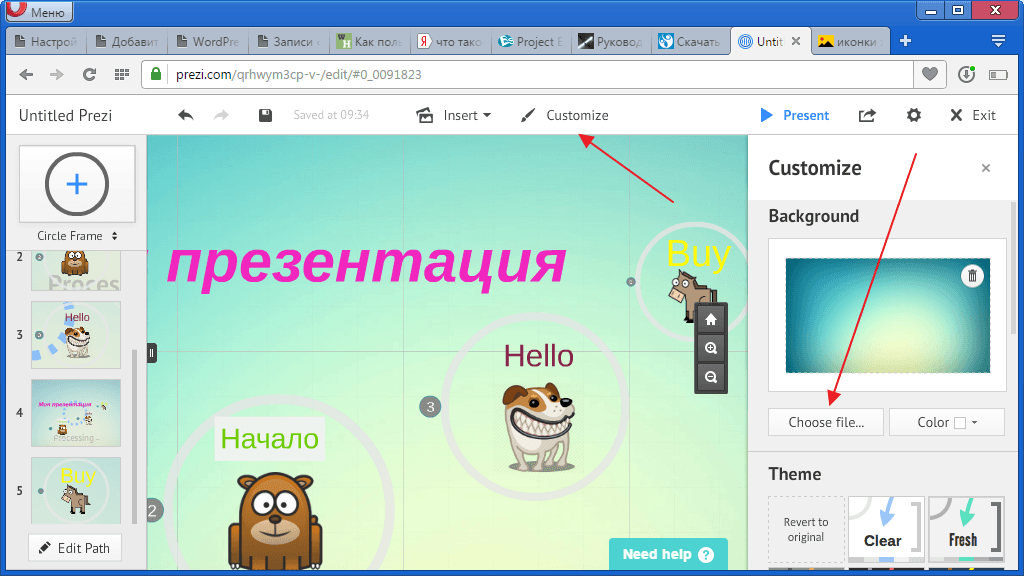Select slide 3 Hello thumbnail in path
This screenshot has width=1024, height=576.
(76, 335)
